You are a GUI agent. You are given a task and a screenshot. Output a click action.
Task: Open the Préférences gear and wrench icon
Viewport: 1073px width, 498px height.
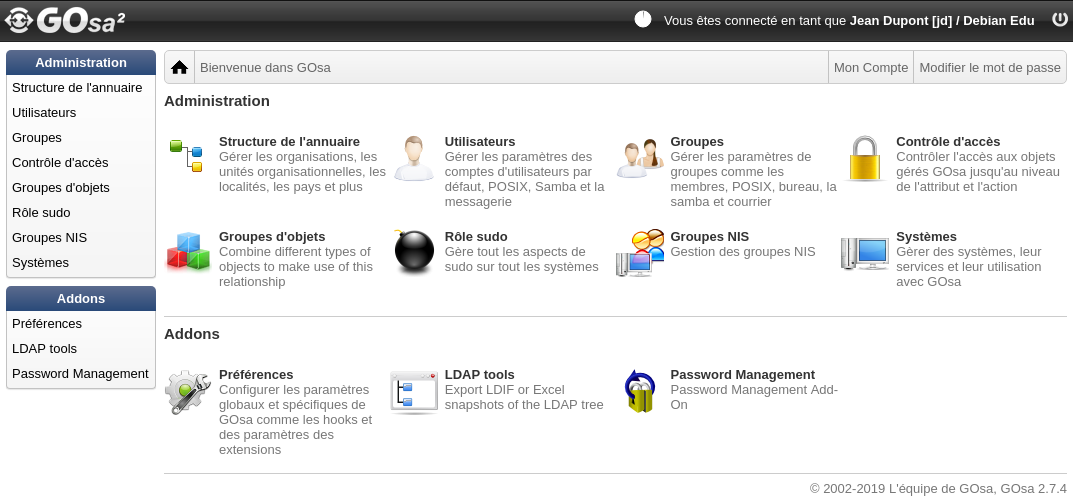187,391
